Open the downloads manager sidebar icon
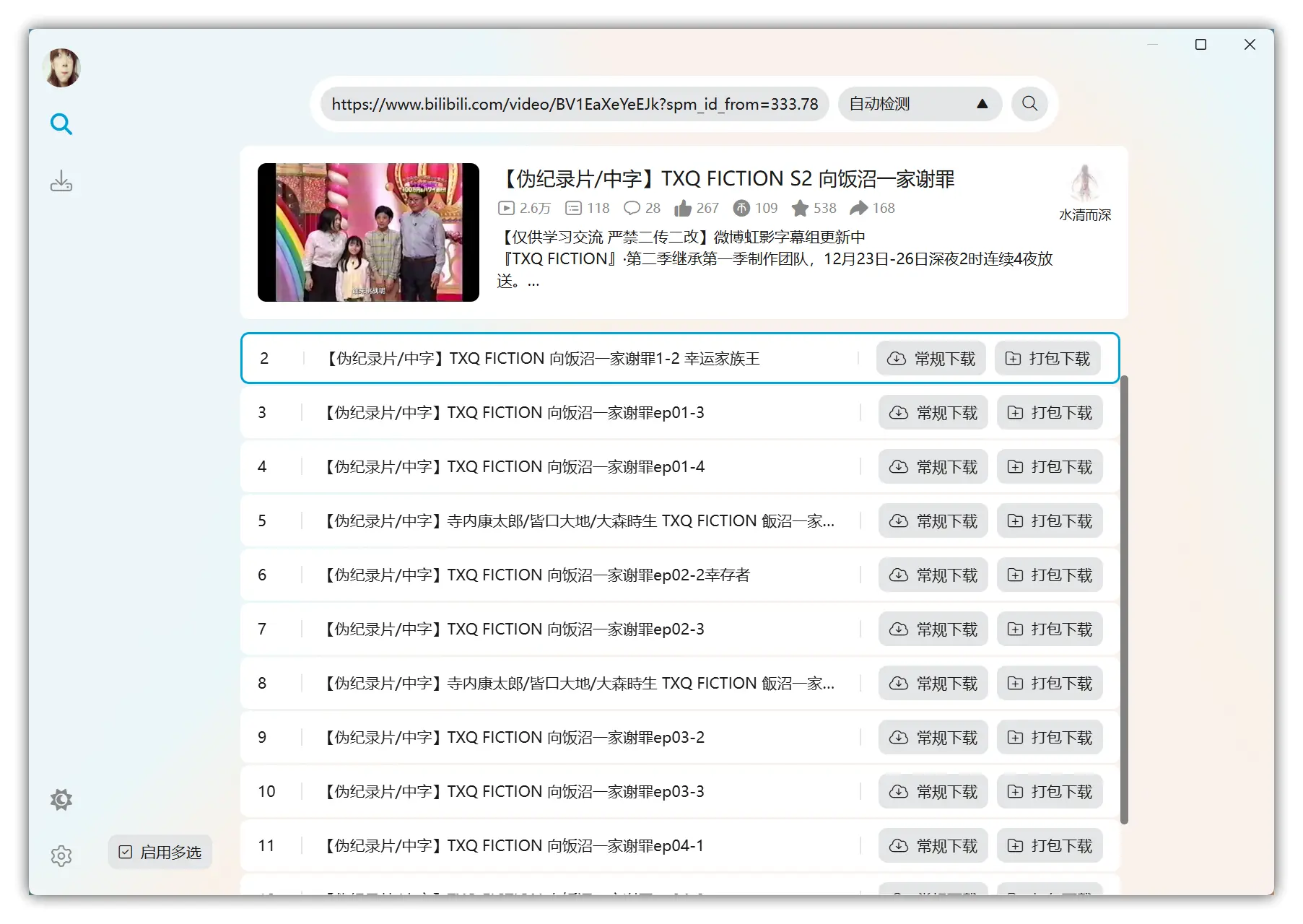The image size is (1303, 924). pos(61,181)
